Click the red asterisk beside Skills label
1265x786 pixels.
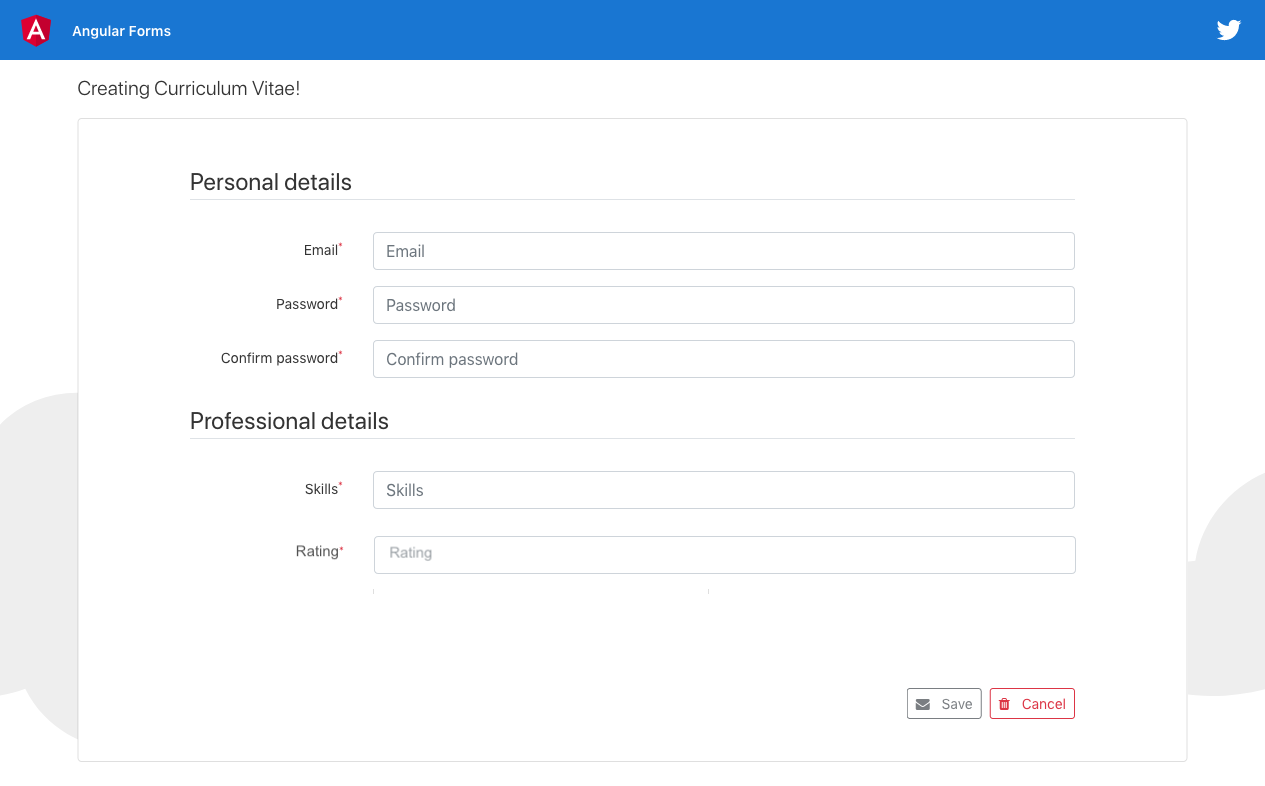[340, 483]
